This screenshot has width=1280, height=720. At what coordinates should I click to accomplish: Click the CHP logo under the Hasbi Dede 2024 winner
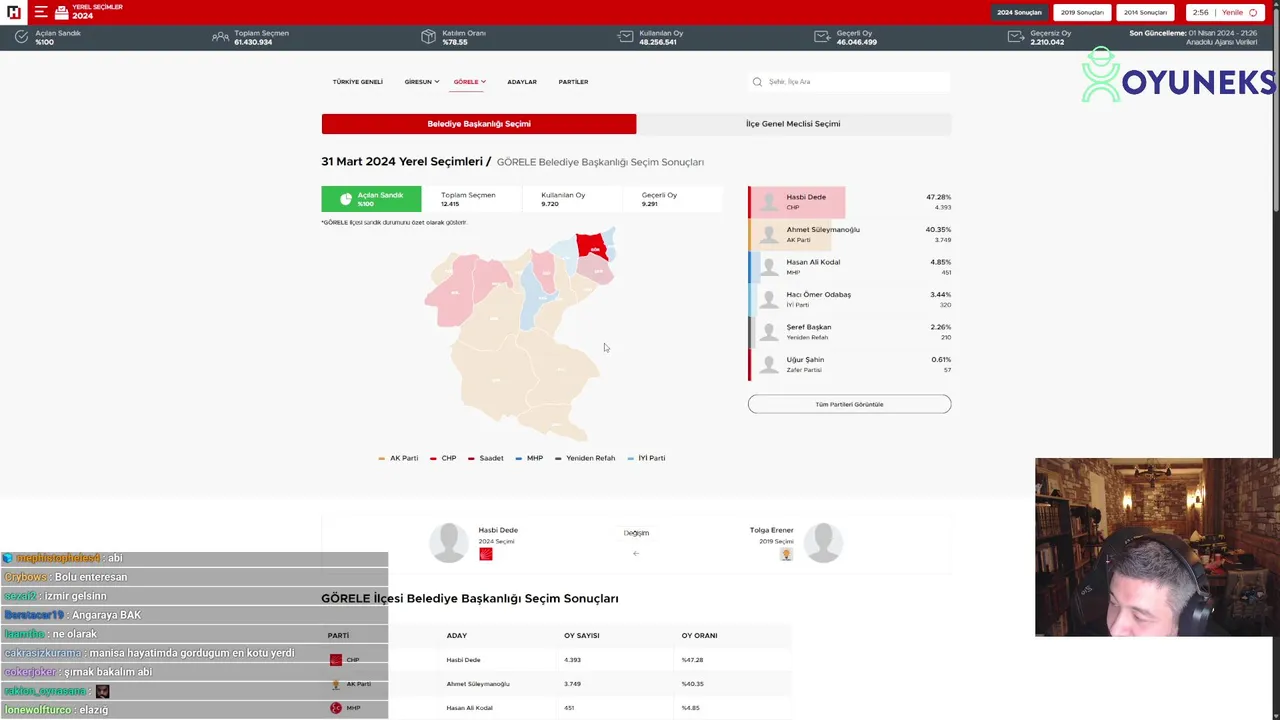click(486, 554)
